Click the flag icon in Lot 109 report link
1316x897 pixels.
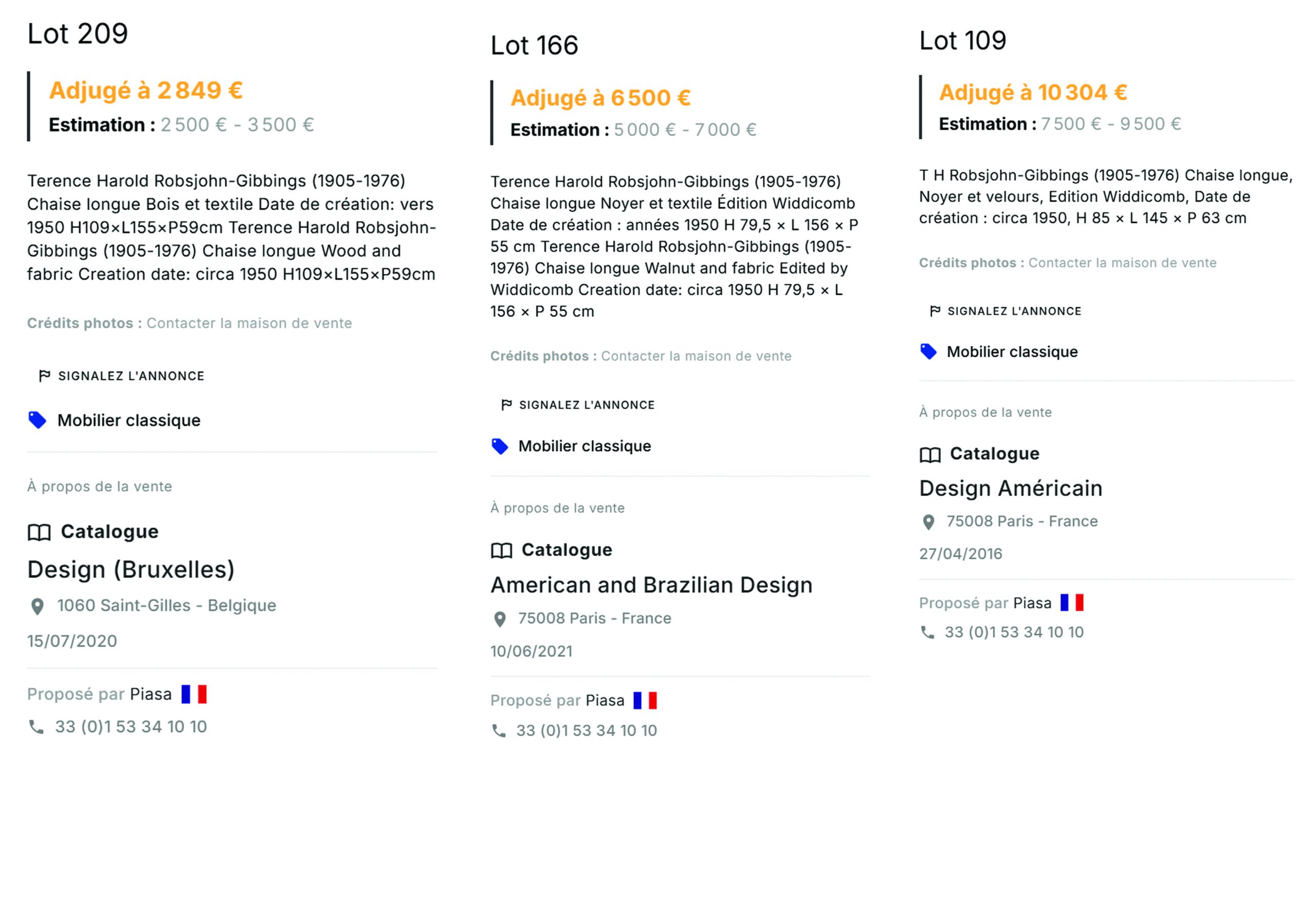935,311
